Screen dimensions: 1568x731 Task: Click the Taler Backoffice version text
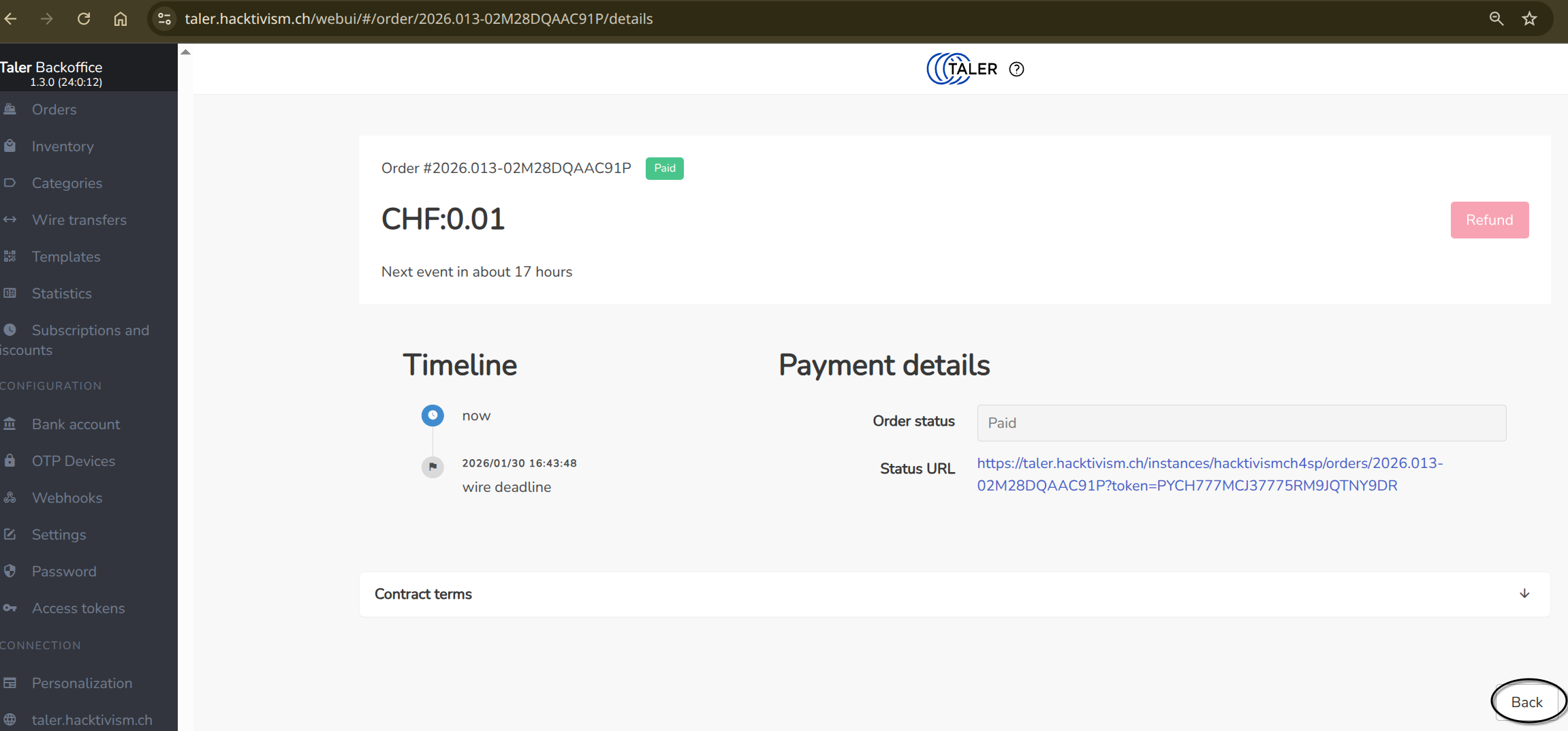coord(66,82)
